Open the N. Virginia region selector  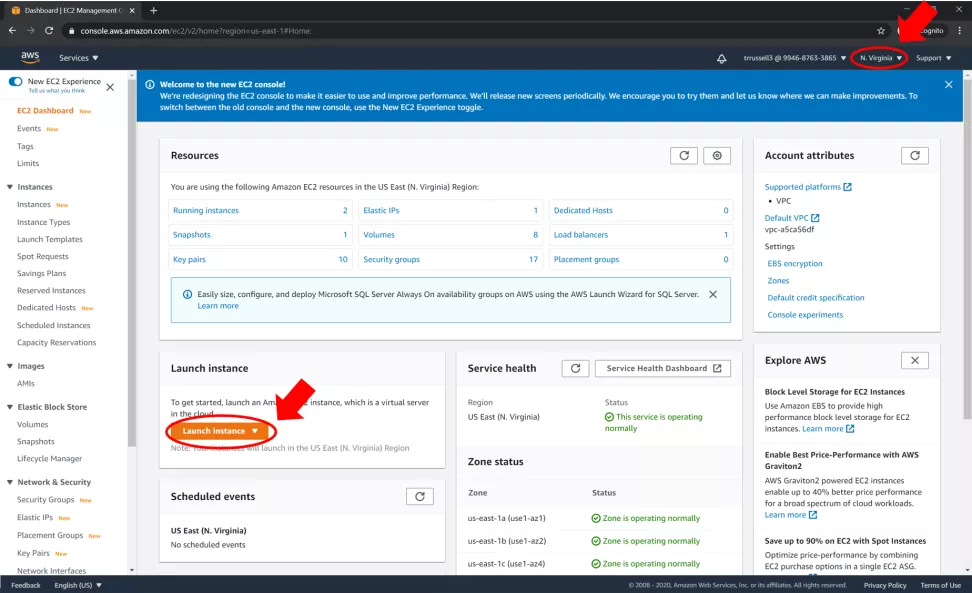coord(880,58)
